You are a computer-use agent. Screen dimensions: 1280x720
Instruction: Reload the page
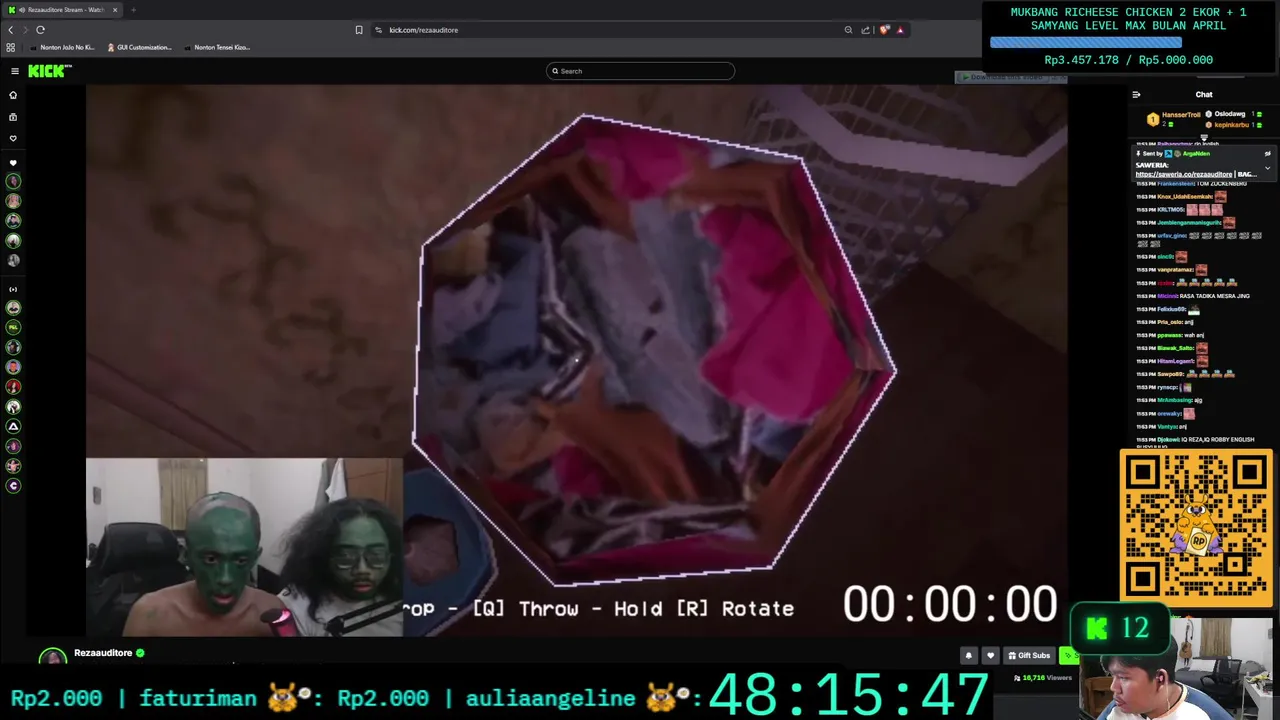40,30
